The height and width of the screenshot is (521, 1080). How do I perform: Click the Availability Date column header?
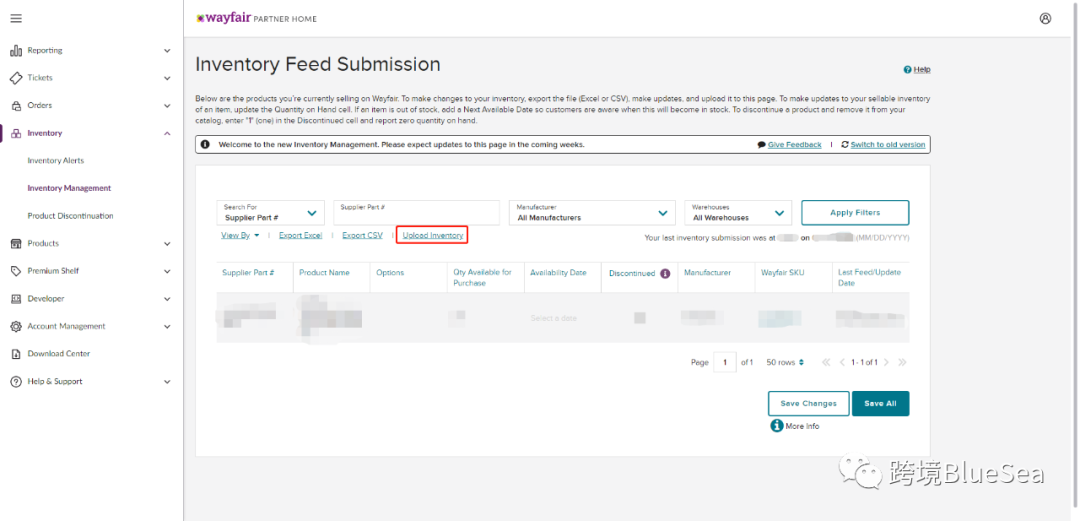point(558,273)
